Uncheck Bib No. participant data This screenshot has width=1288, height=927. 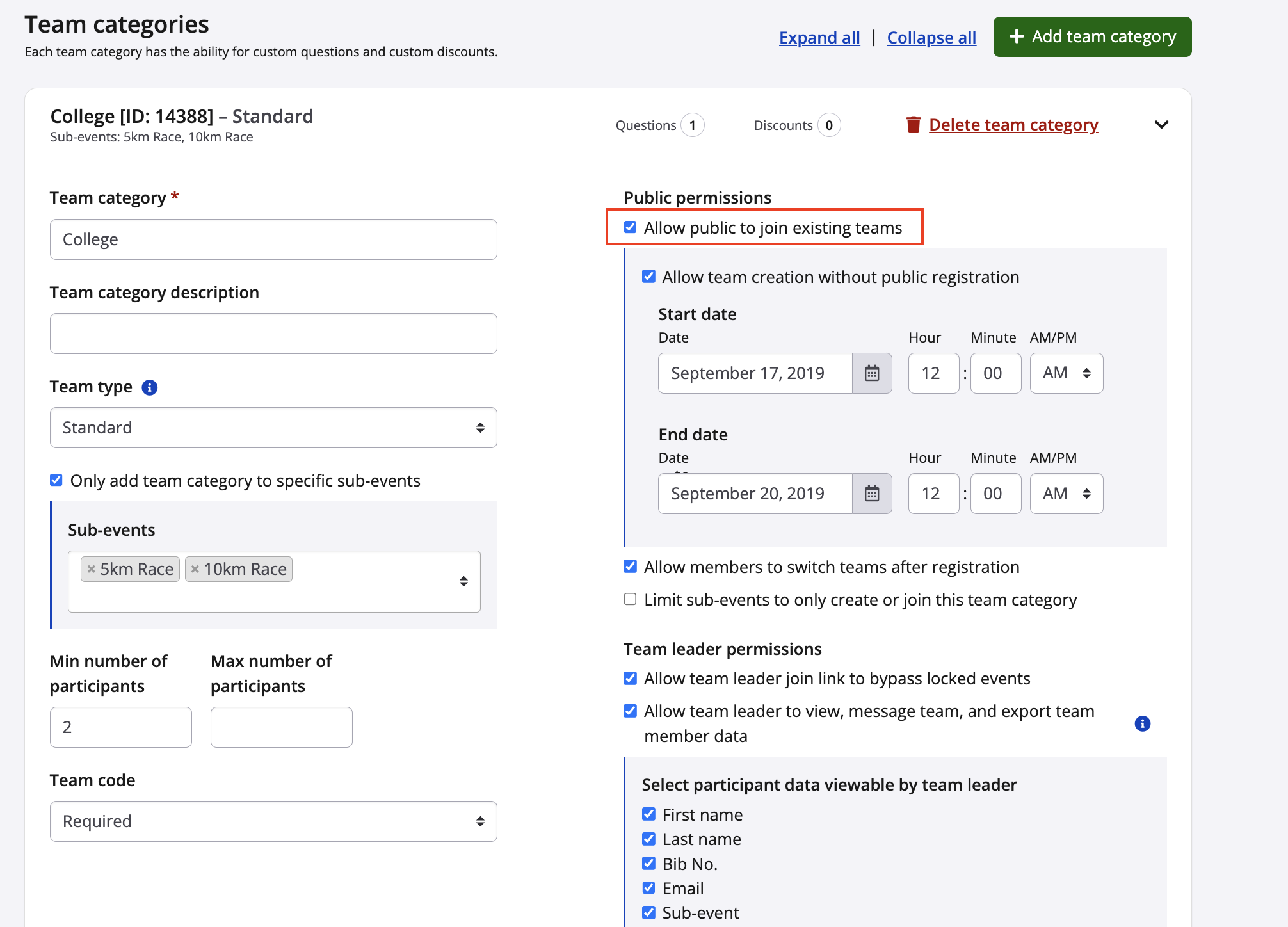648,864
